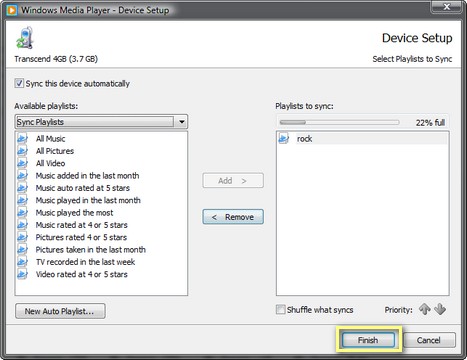Select Music auto rated at 5 stars
467x360 pixels.
pos(83,188)
